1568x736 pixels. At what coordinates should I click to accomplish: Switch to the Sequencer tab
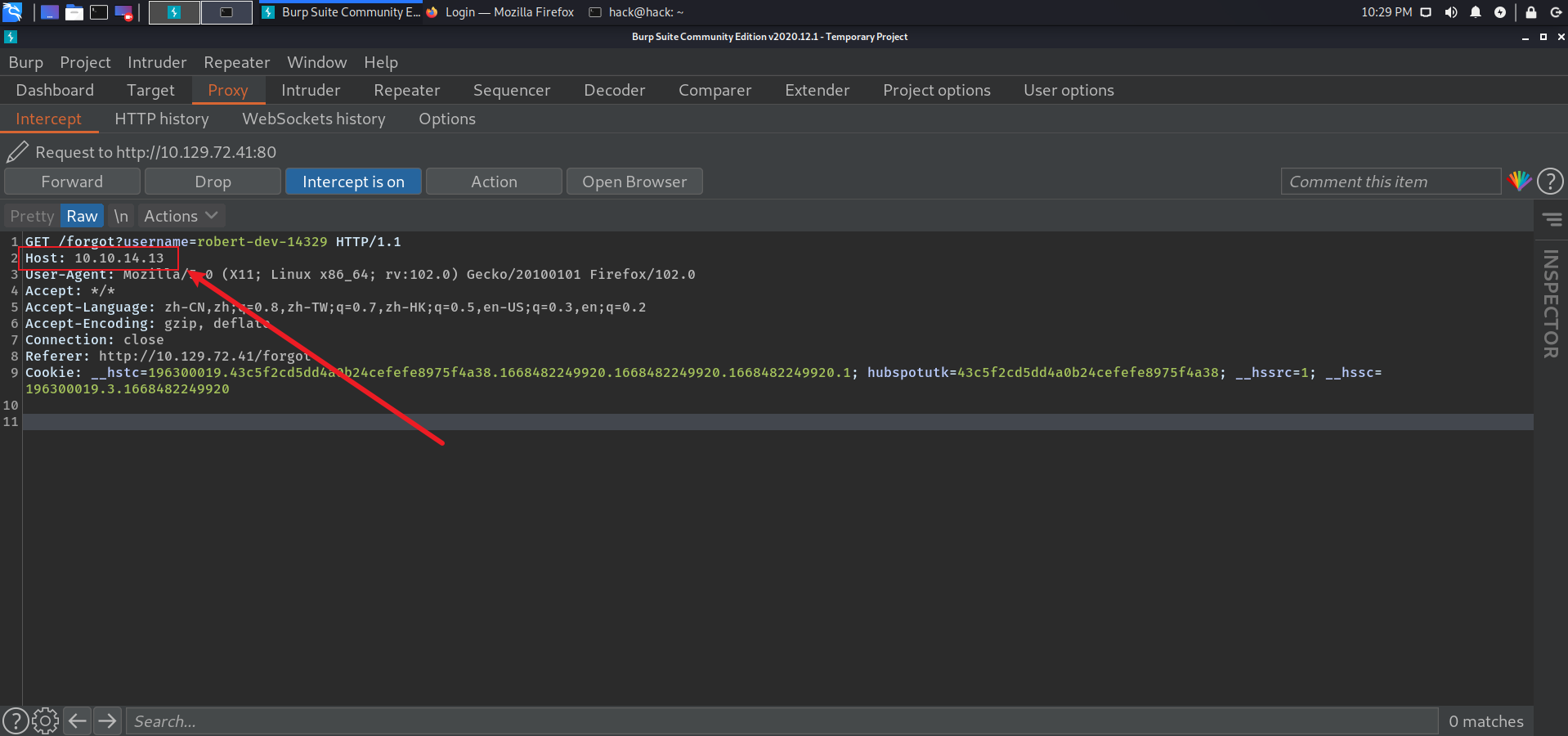[512, 90]
